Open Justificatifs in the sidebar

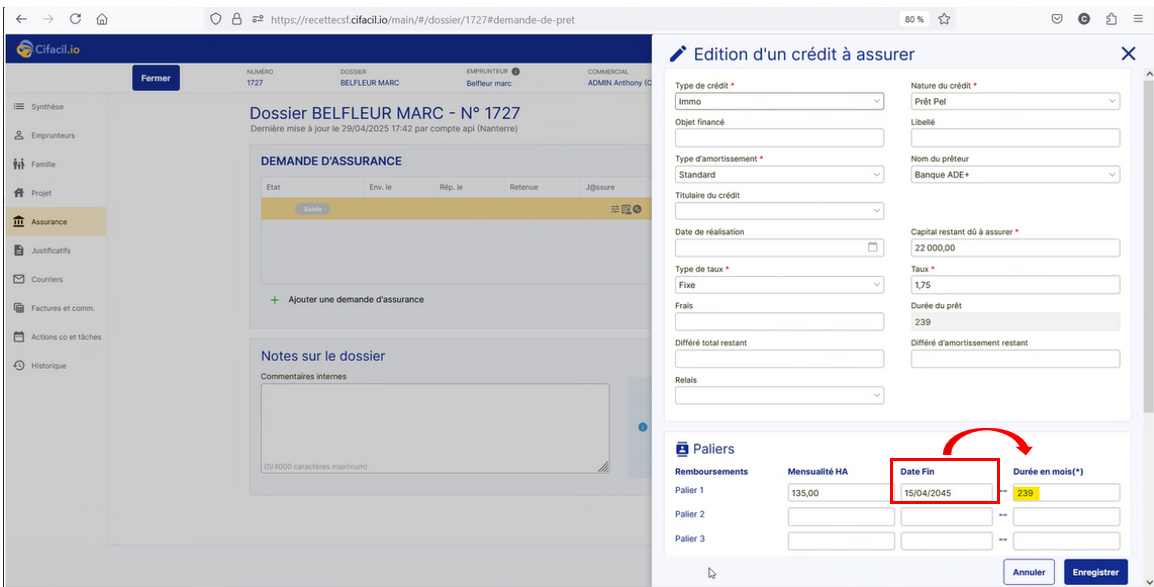click(x=51, y=251)
